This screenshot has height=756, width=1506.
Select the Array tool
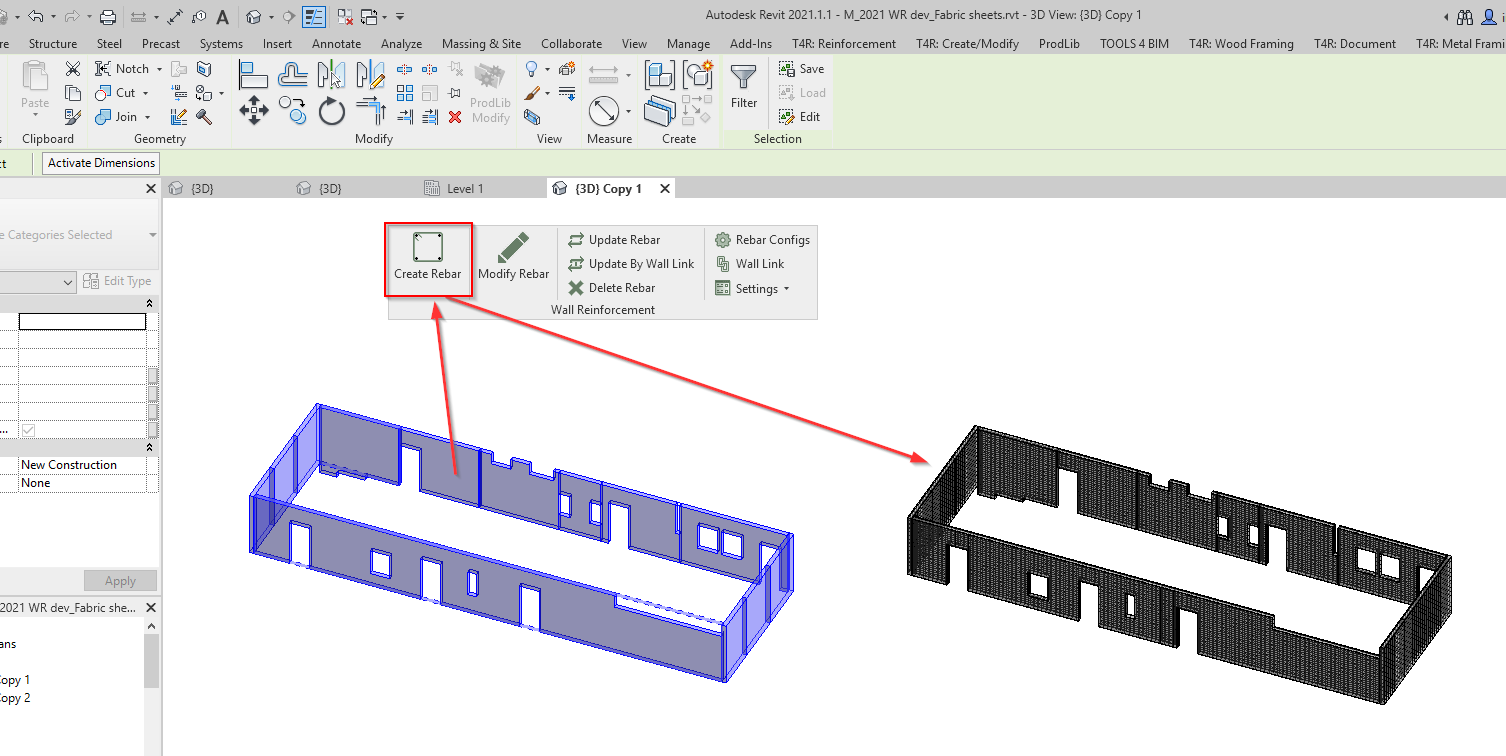coord(405,93)
